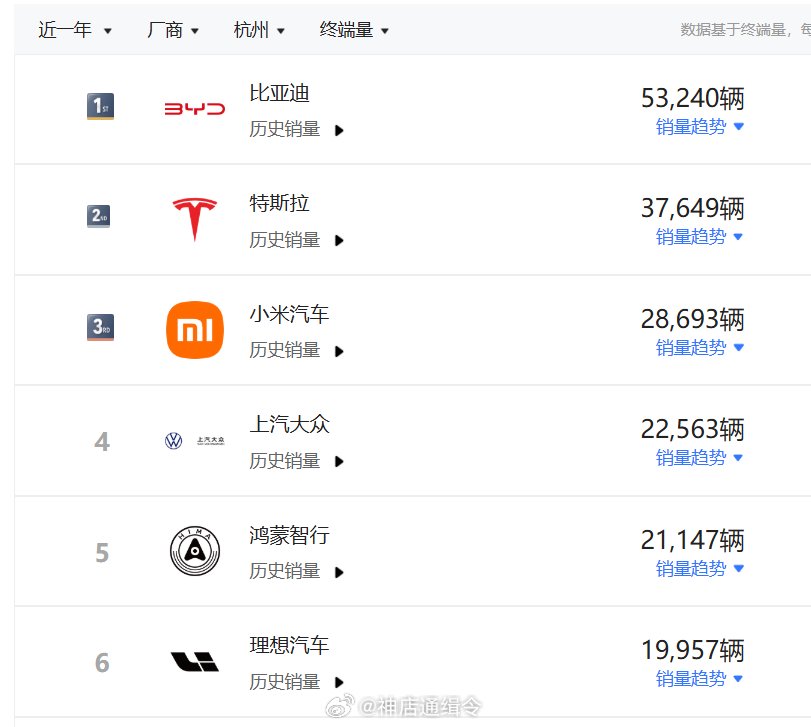Open 小米汽车 brand name link
The width and height of the screenshot is (811, 727).
[x=289, y=314]
